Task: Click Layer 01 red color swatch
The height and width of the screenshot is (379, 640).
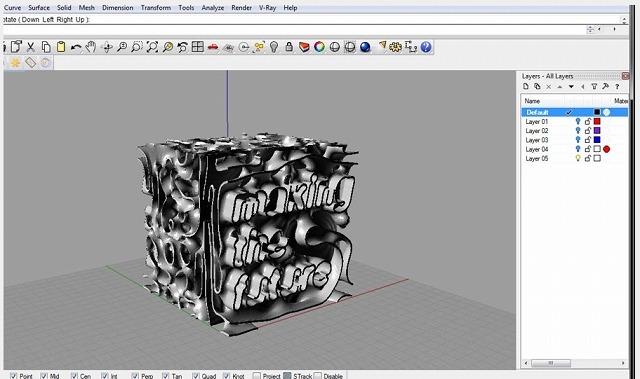Action: [x=597, y=121]
